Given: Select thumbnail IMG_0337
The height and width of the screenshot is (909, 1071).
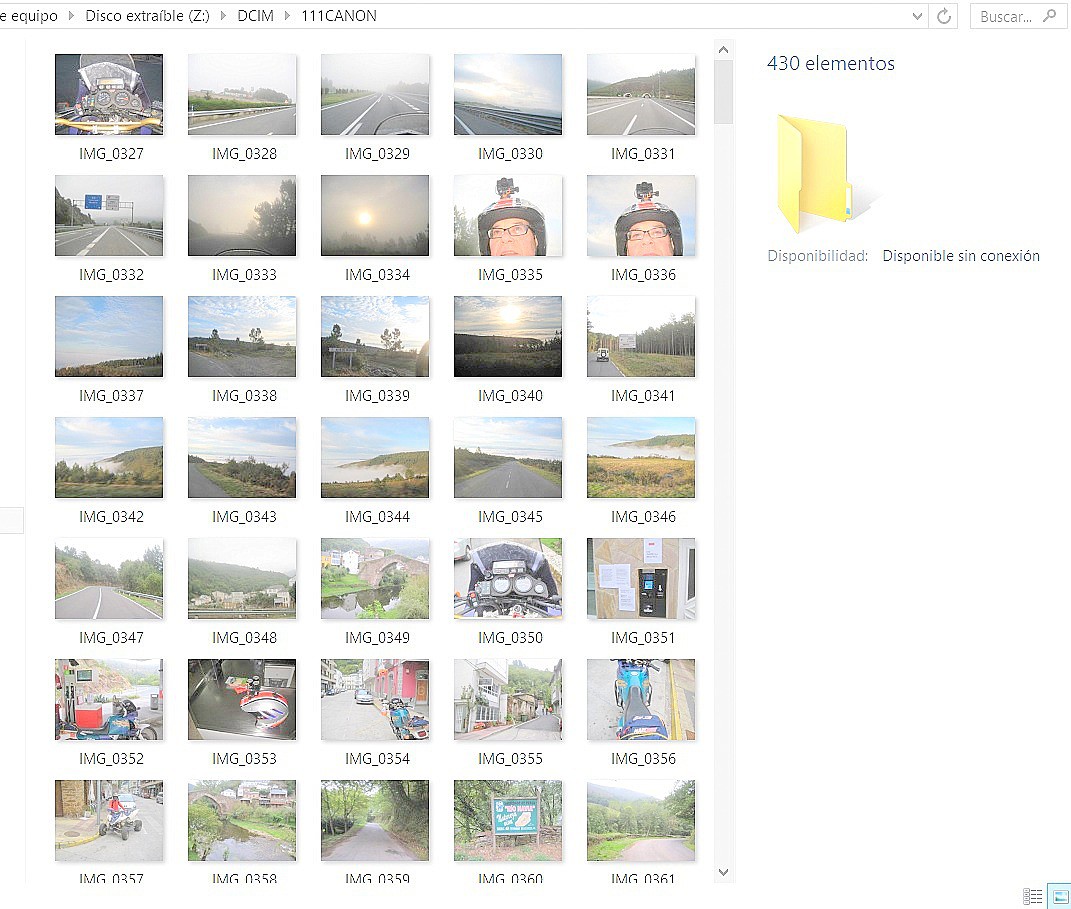Looking at the screenshot, I should coord(109,336).
